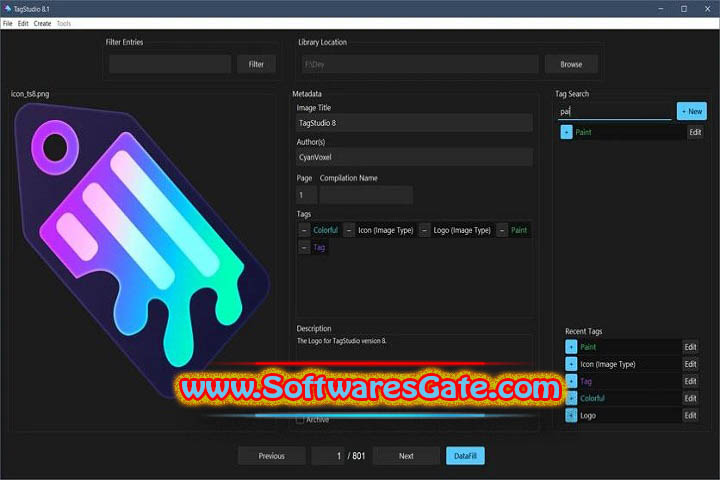Remove the Icon (Image Type) tag
The height and width of the screenshot is (480, 720).
(349, 230)
